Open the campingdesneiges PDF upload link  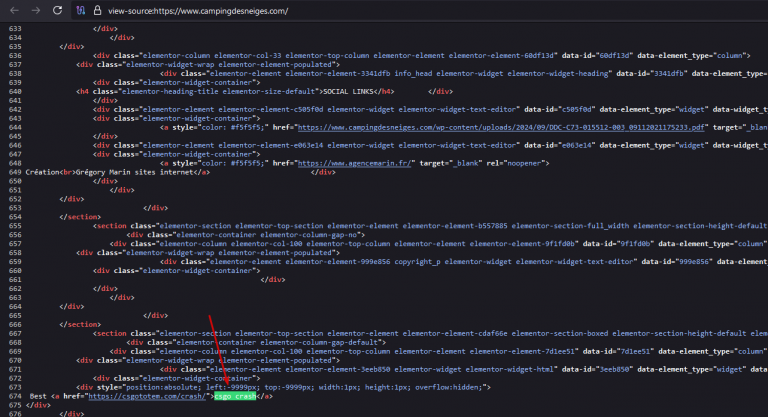click(501, 127)
